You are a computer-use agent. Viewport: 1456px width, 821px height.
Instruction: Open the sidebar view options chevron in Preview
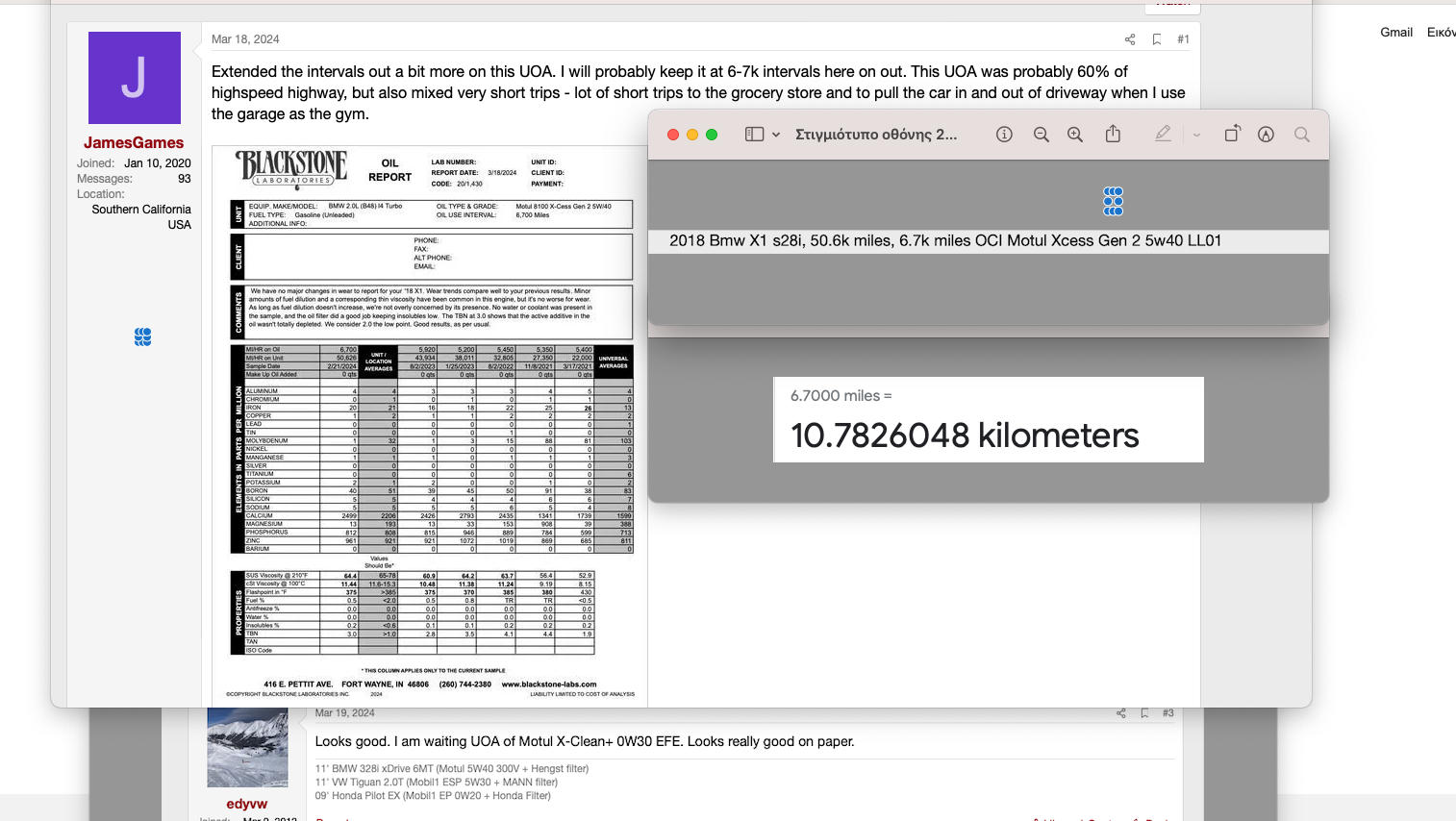776,135
